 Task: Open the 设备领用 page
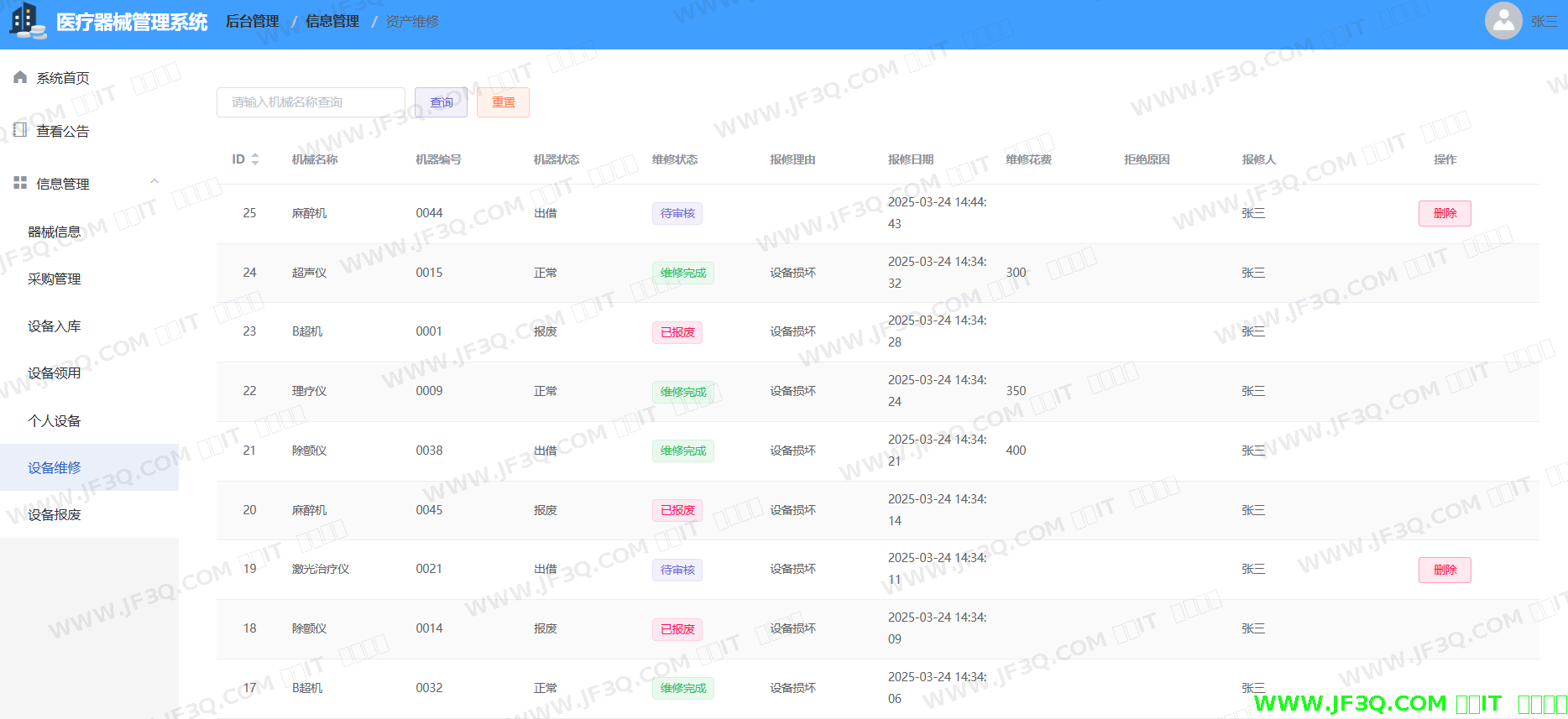(55, 373)
